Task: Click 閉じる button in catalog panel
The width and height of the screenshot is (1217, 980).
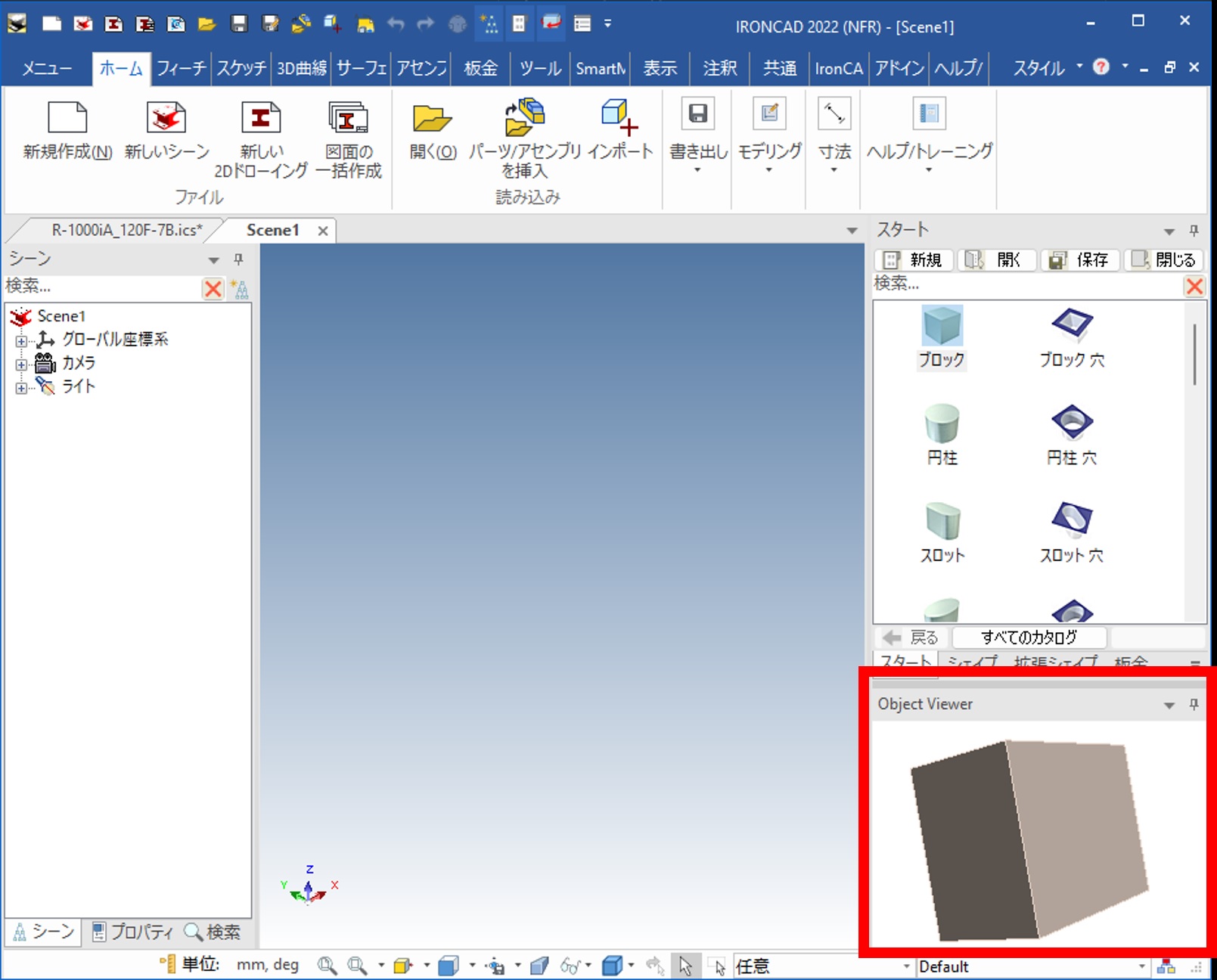Action: 1163,260
